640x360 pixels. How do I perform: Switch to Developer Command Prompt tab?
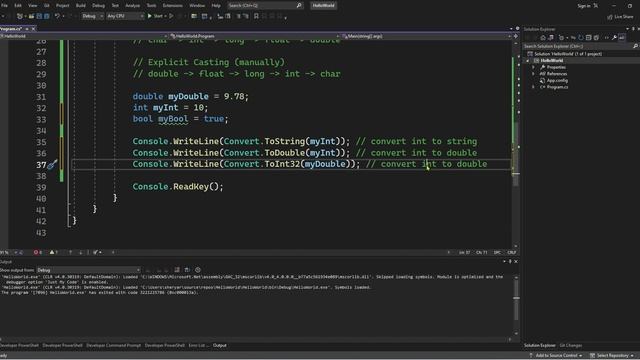pos(113,346)
